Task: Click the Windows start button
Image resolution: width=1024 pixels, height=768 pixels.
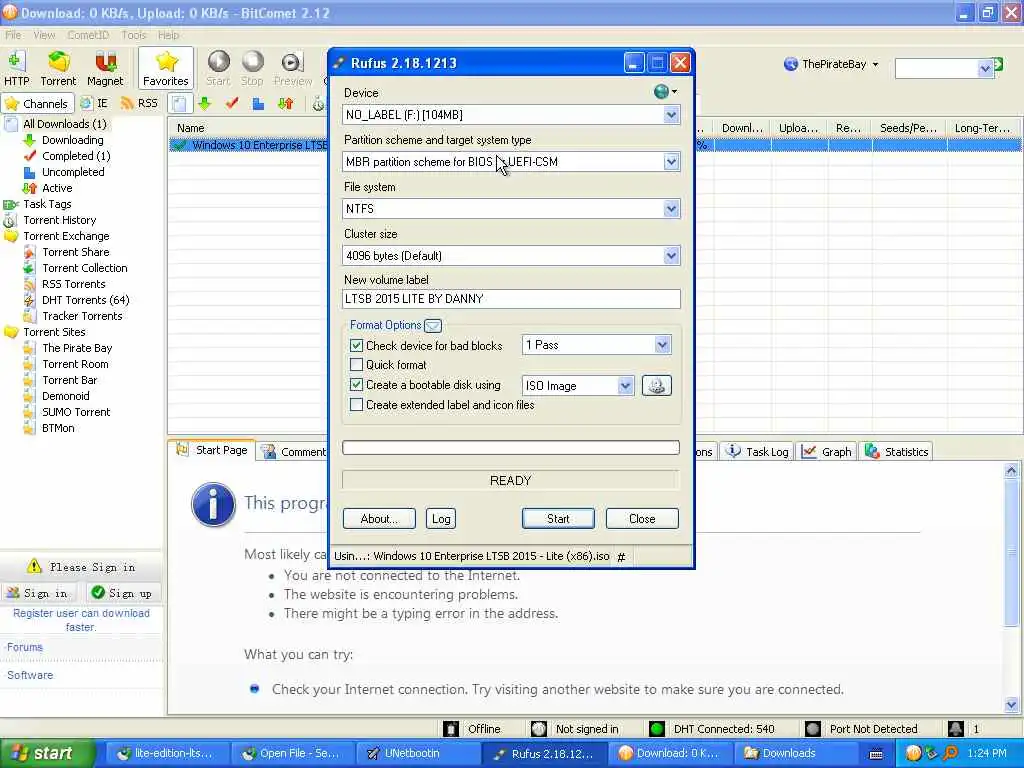Action: coord(46,753)
